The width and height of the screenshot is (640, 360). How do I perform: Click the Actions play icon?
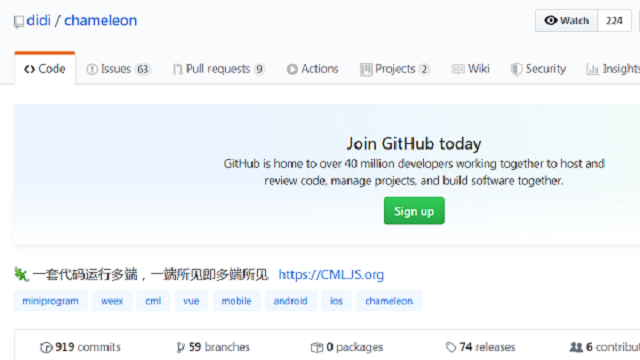click(x=292, y=69)
